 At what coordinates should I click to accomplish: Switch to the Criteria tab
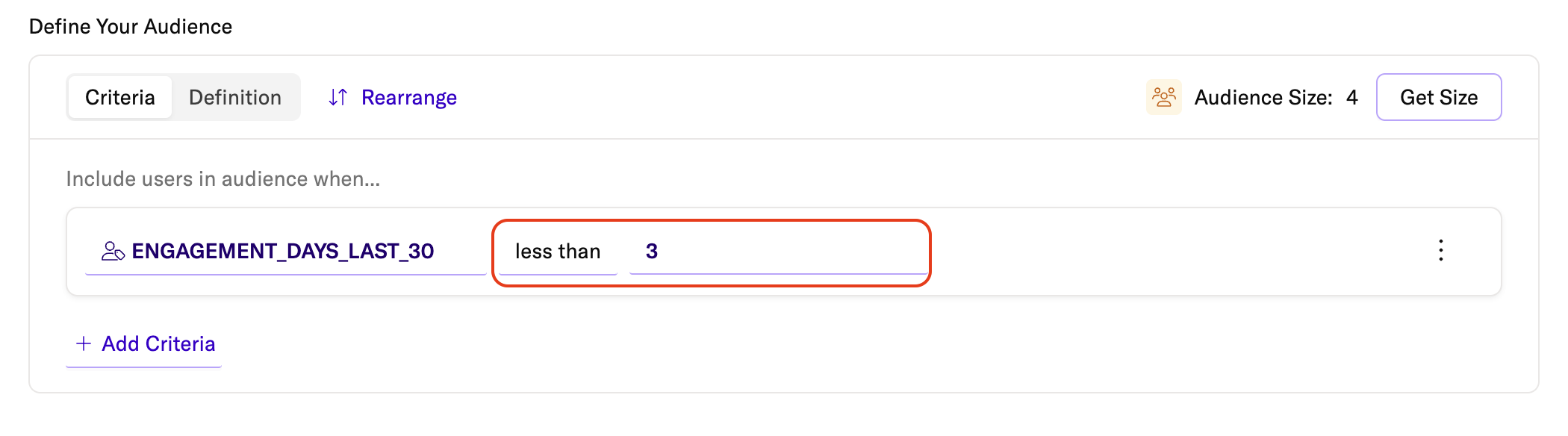click(119, 97)
